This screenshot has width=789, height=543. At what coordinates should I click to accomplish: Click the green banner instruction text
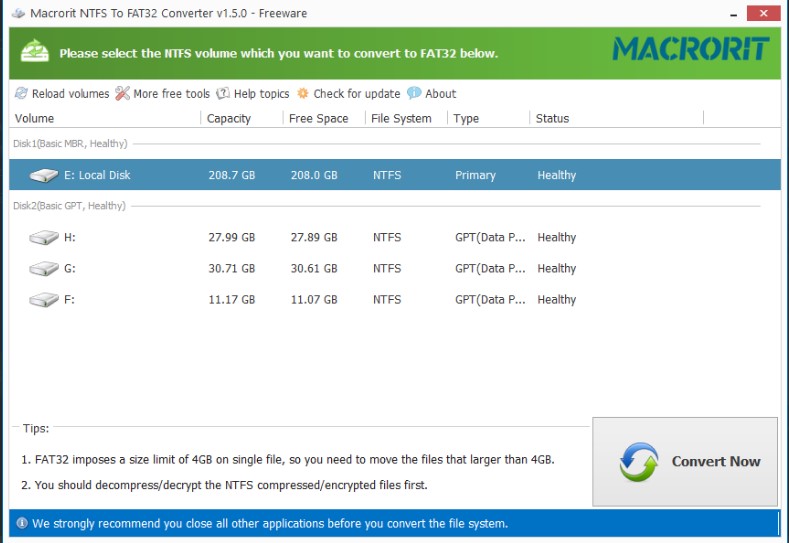pos(279,53)
